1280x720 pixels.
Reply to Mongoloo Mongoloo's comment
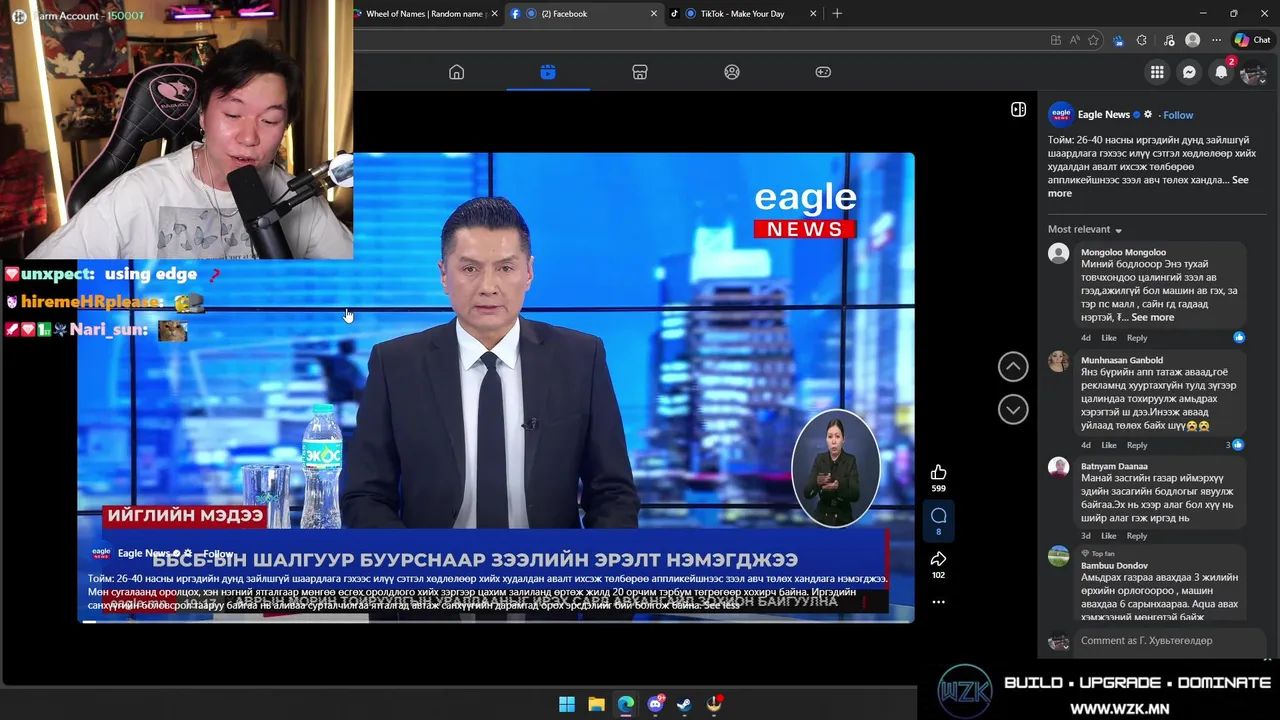point(1137,338)
